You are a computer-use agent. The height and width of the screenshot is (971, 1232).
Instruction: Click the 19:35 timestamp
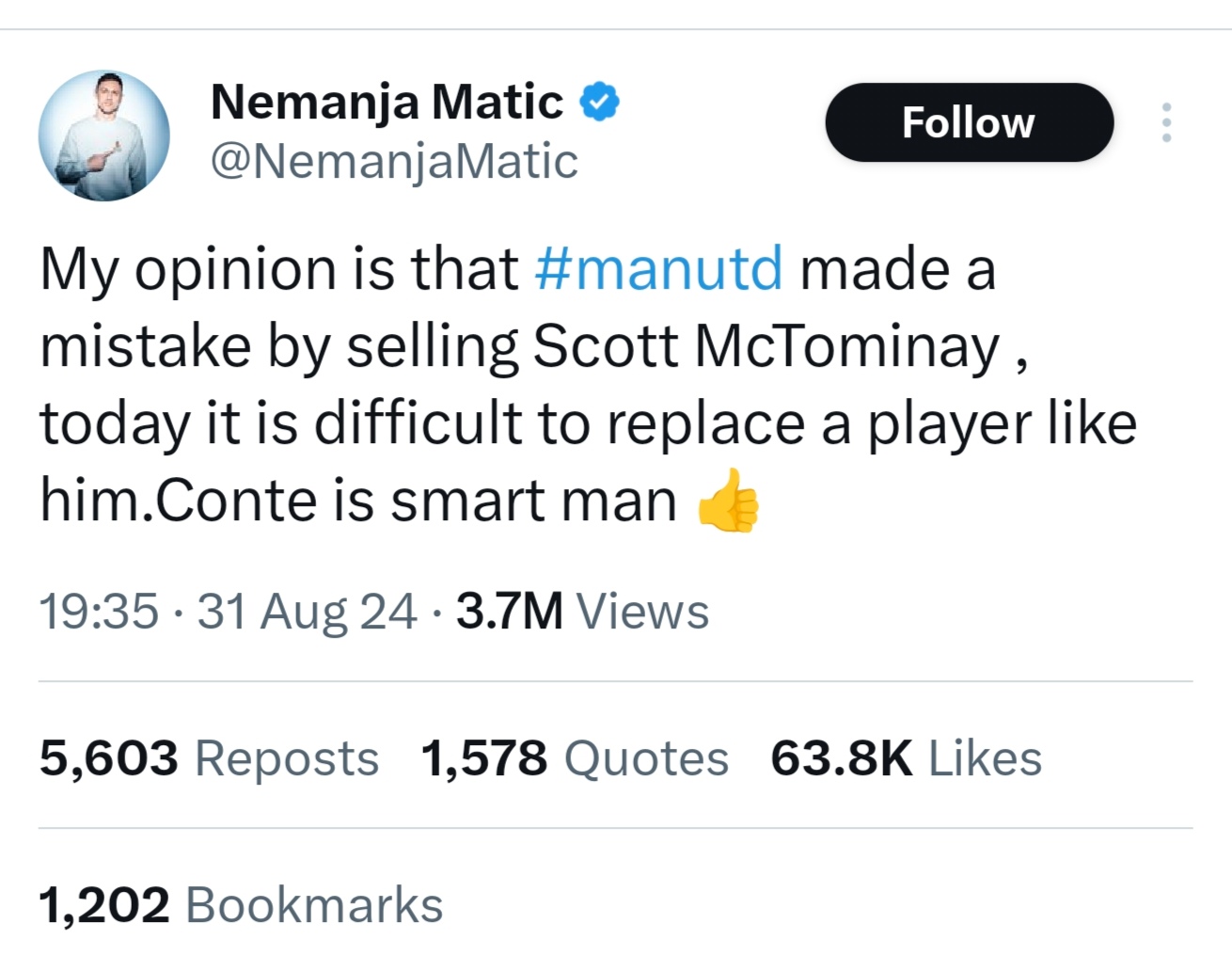coord(99,612)
